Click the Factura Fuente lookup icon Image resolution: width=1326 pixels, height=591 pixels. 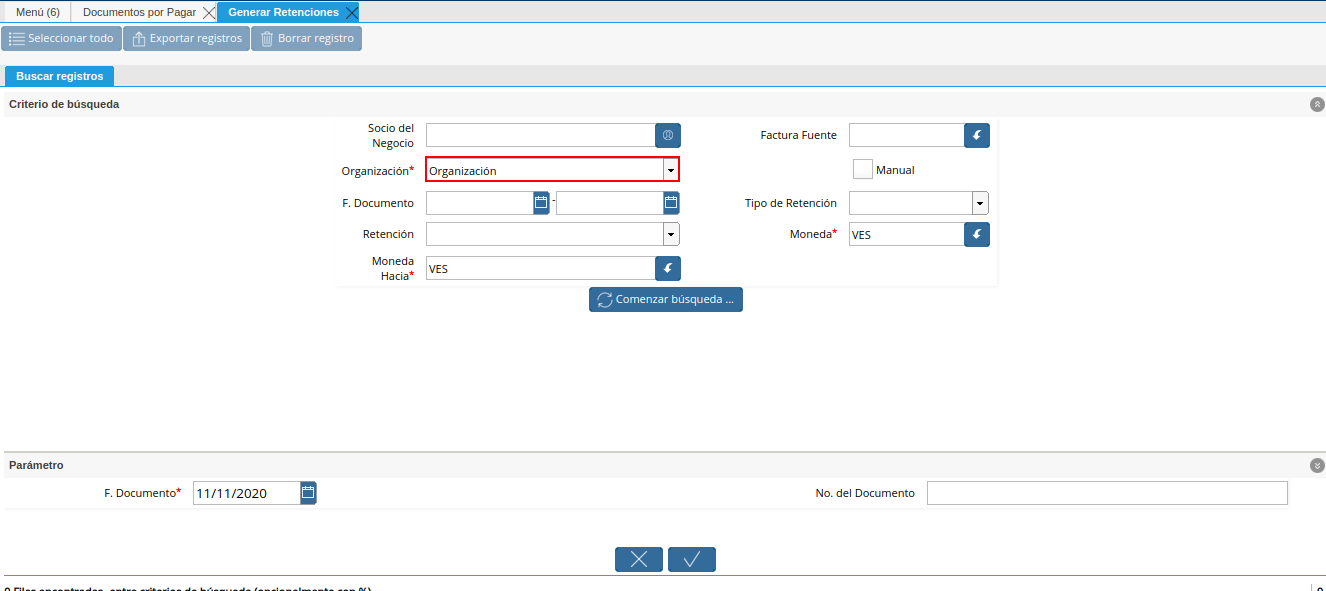(x=976, y=135)
